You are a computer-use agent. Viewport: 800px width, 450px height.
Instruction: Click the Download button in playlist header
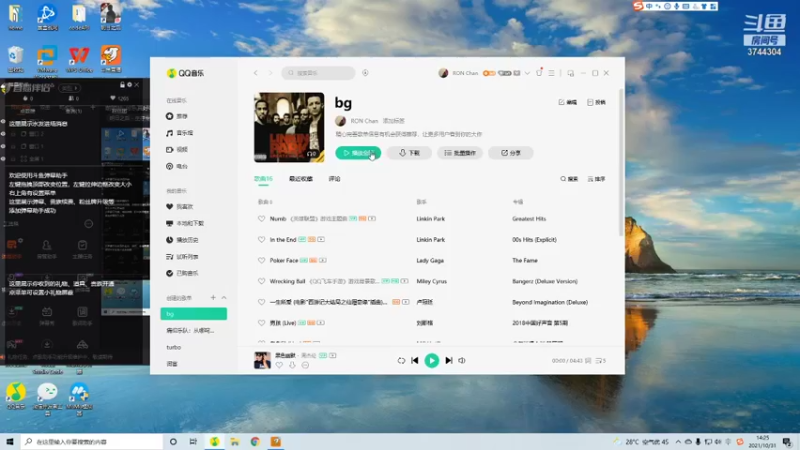[409, 153]
